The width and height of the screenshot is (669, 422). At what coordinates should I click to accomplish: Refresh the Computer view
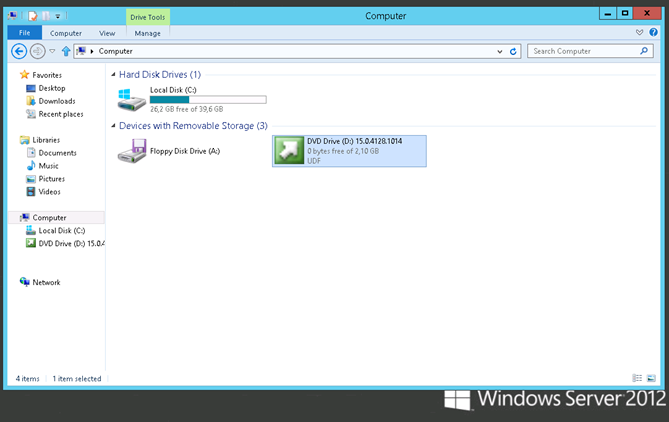[x=514, y=51]
